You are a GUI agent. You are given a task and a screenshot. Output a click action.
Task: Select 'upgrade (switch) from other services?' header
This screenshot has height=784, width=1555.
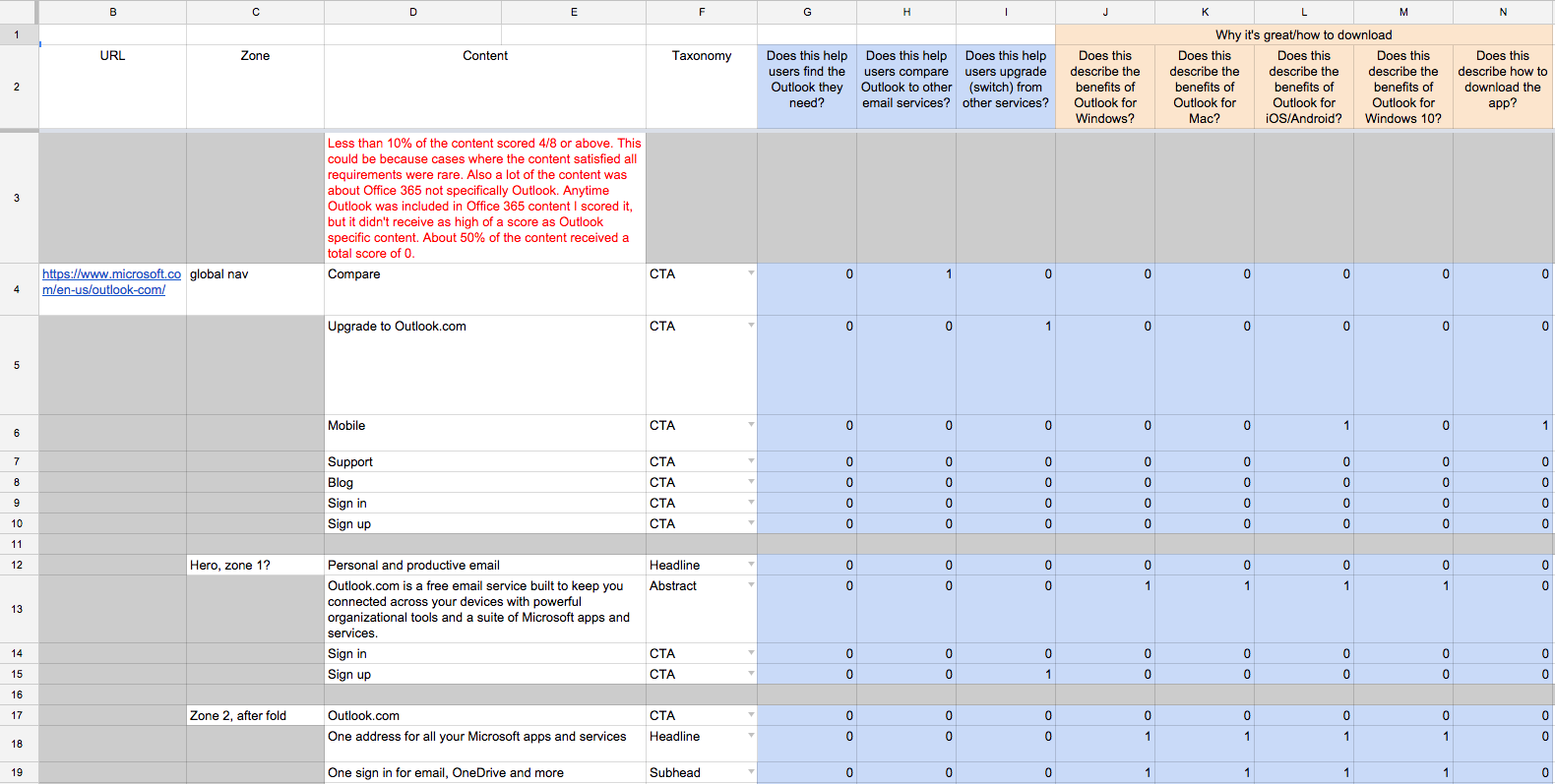1006,87
